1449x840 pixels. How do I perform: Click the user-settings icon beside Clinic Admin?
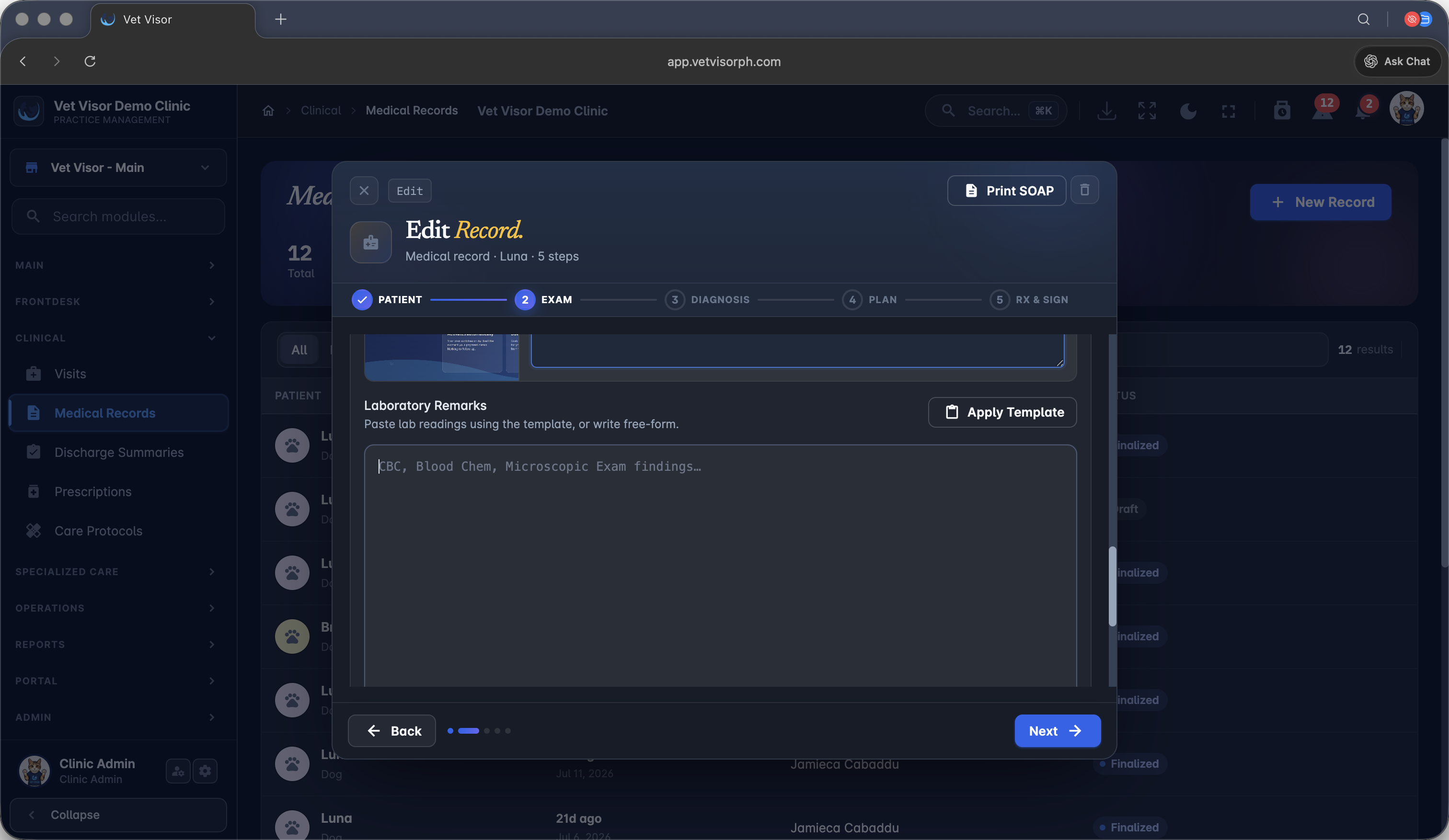(178, 771)
